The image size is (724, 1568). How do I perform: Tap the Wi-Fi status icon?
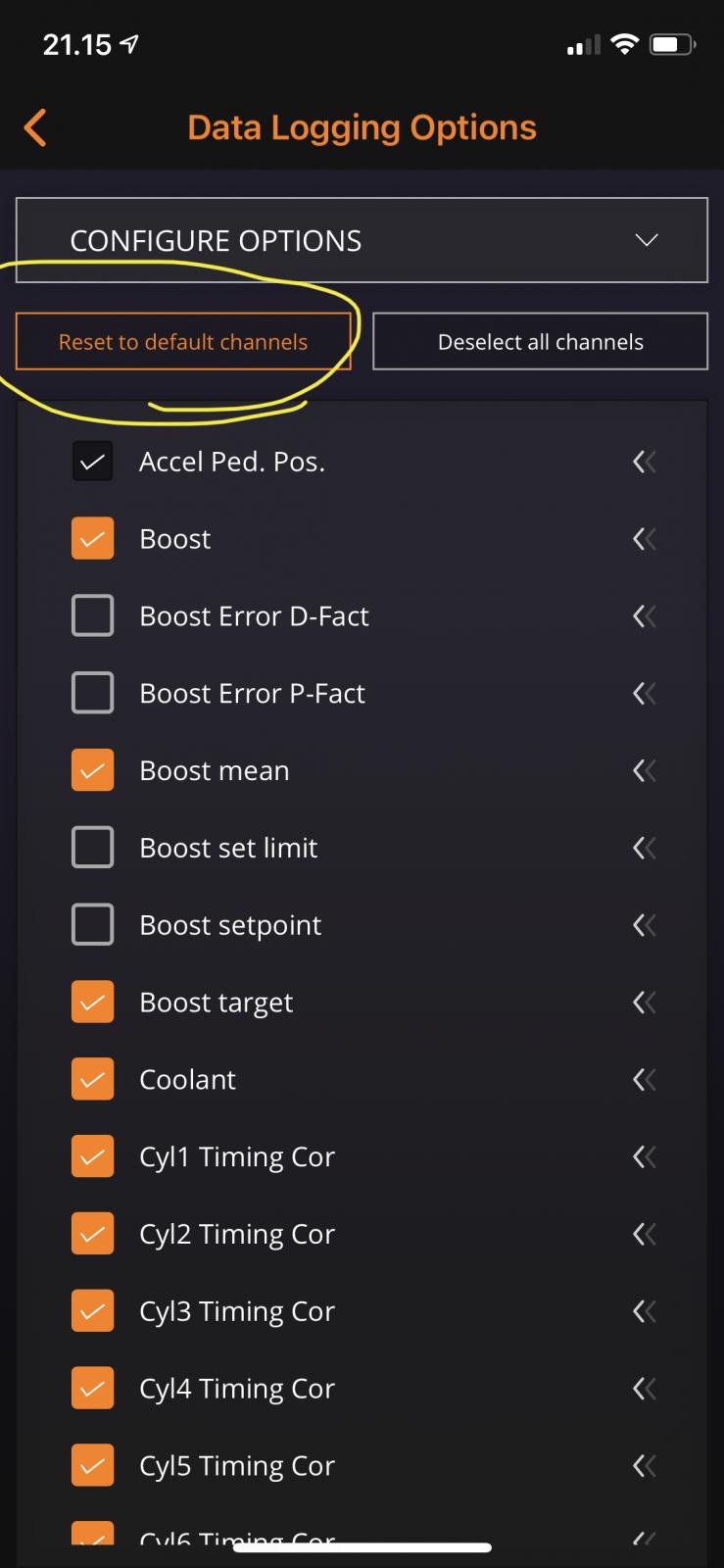click(x=623, y=44)
